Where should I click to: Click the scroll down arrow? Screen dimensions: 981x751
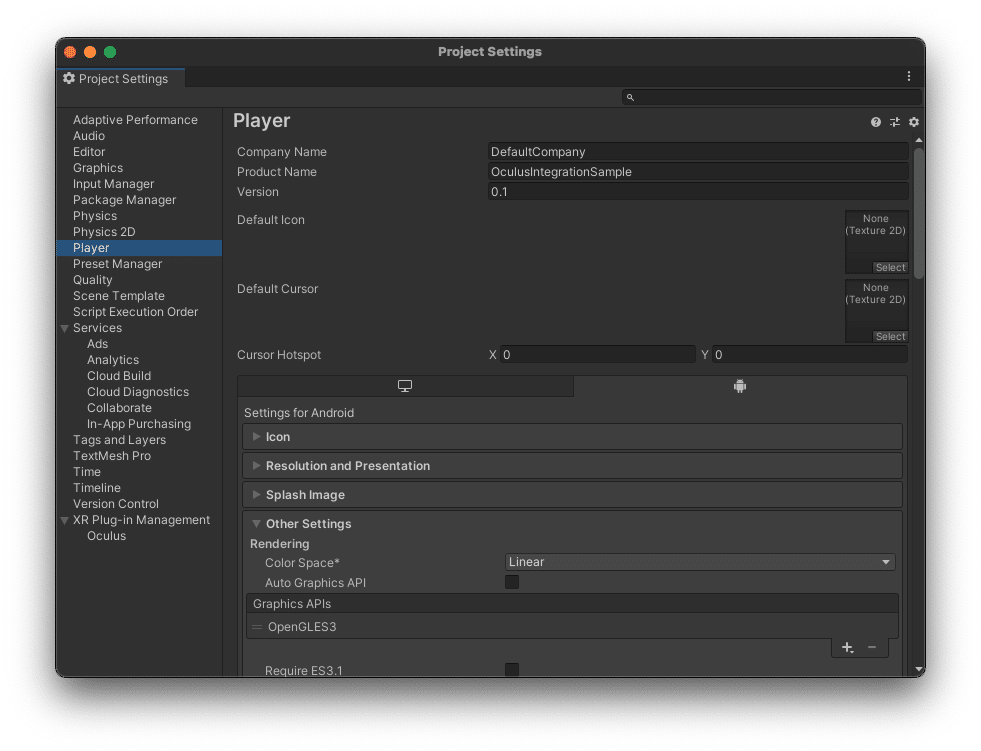point(918,670)
